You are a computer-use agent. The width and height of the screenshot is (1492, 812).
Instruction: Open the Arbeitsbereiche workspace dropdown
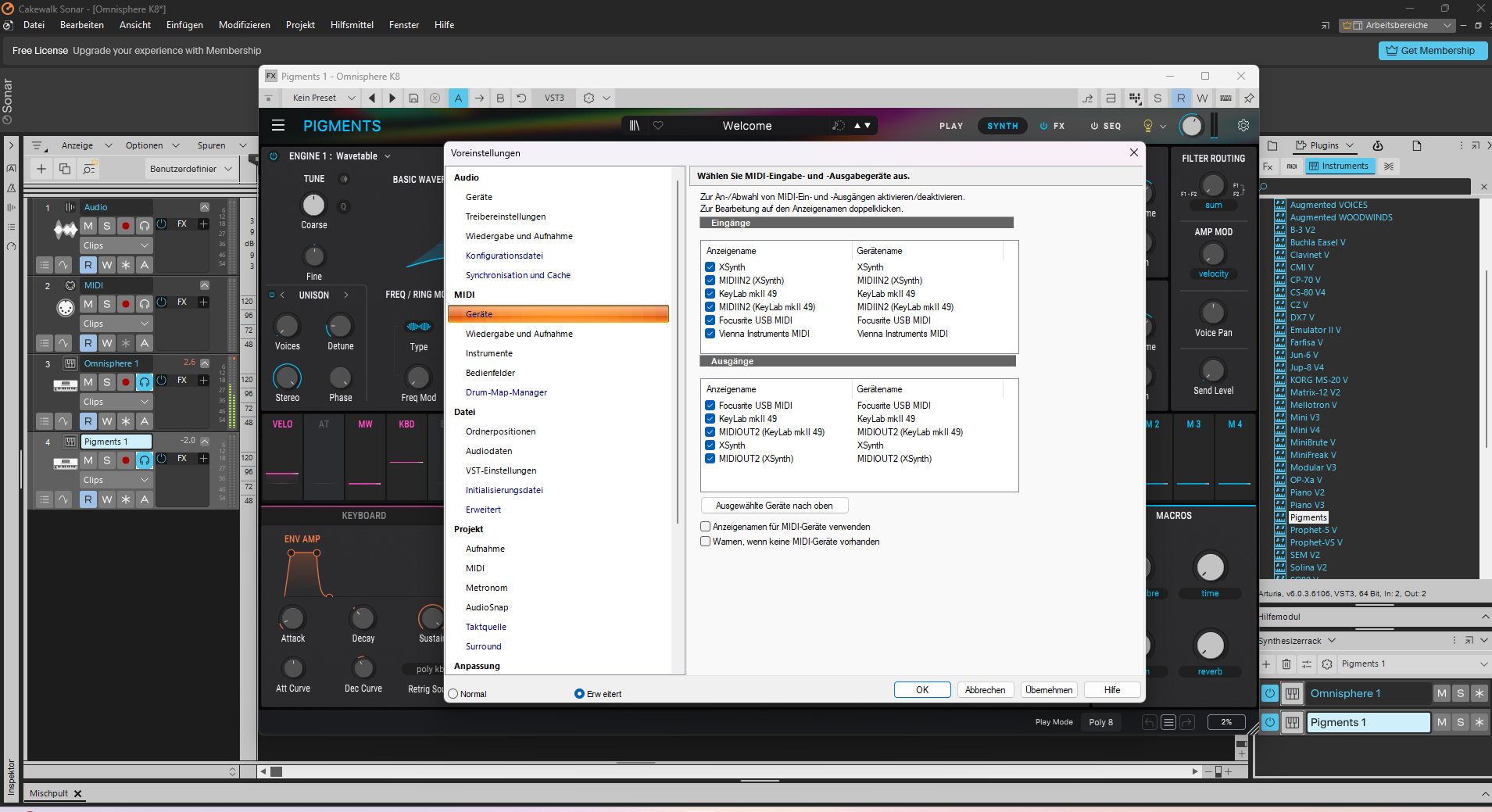point(1397,25)
